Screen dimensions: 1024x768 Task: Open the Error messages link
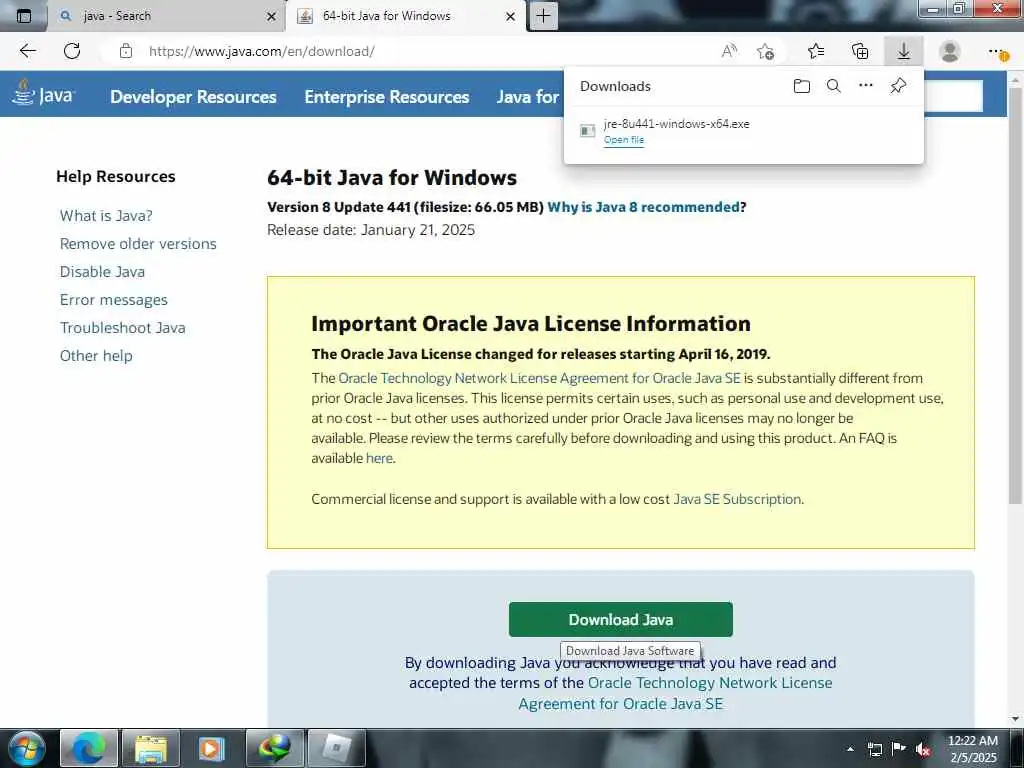pos(114,300)
